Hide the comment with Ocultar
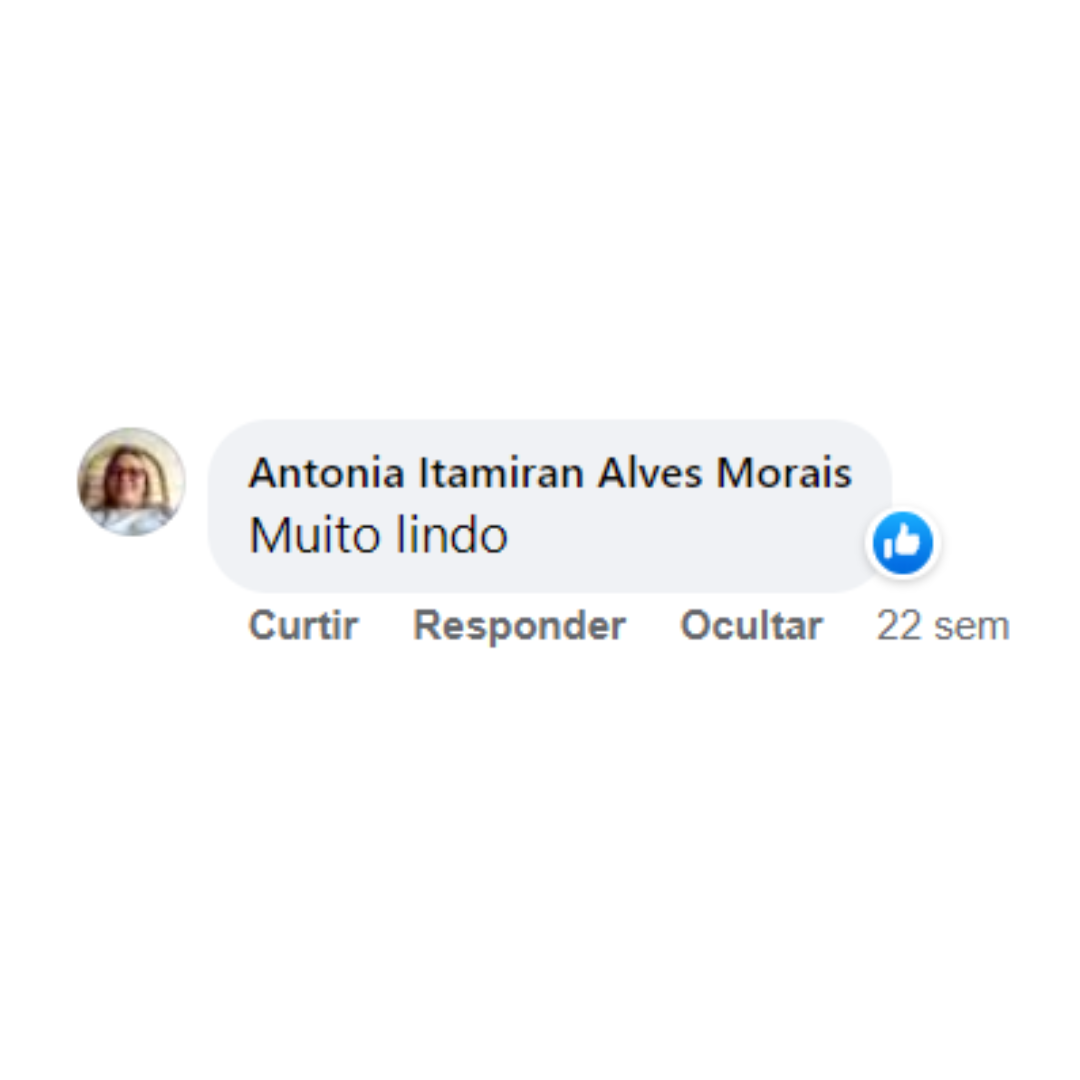This screenshot has height=1080, width=1080. pyautogui.click(x=751, y=625)
